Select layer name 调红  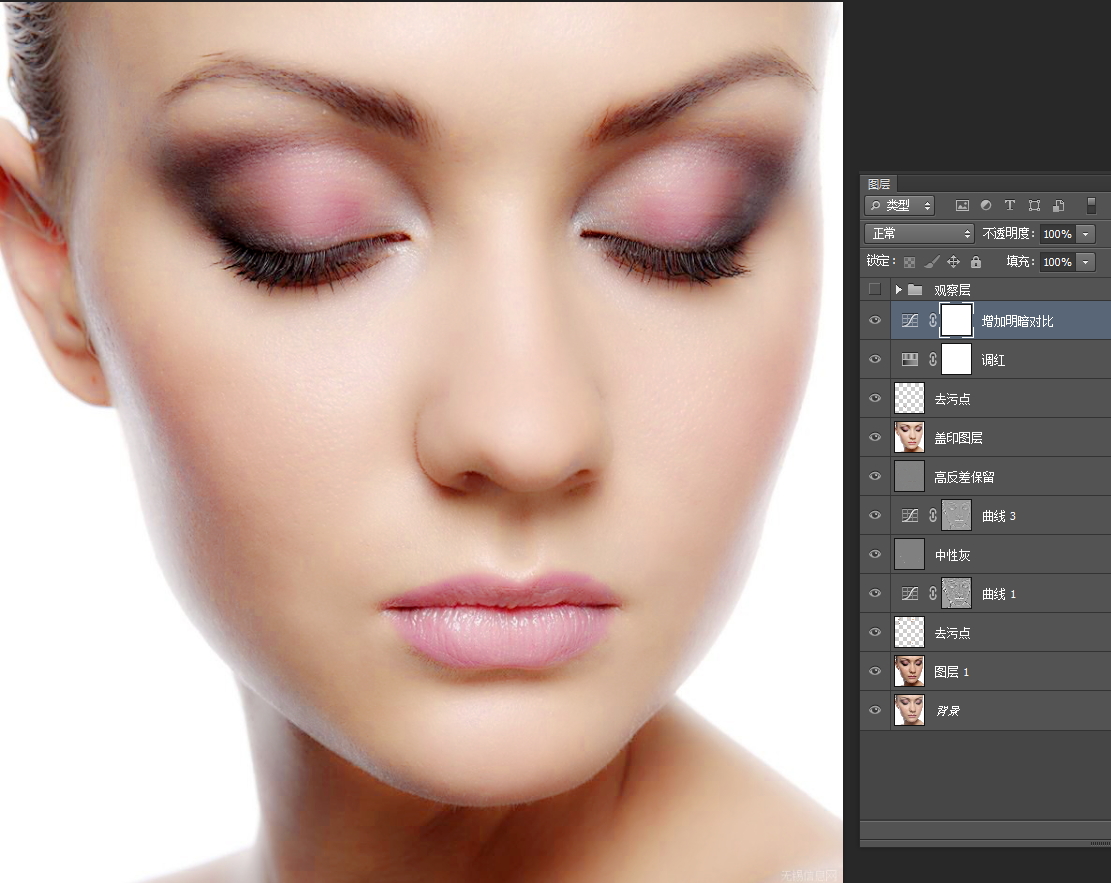point(993,360)
